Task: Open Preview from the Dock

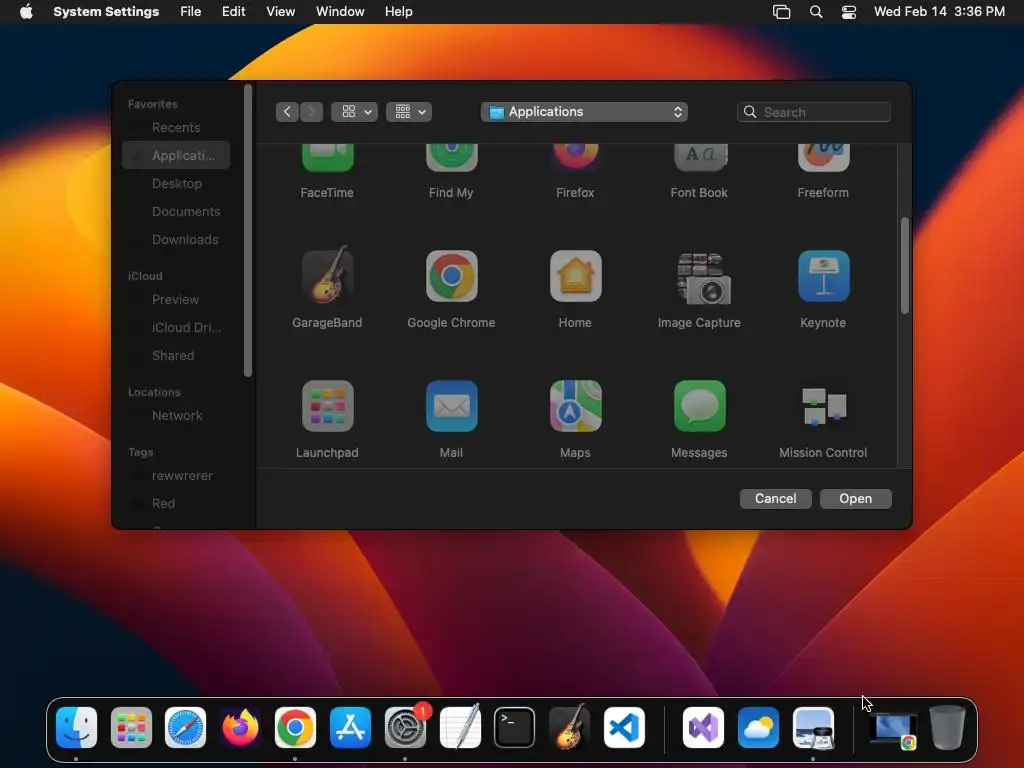Action: [813, 727]
